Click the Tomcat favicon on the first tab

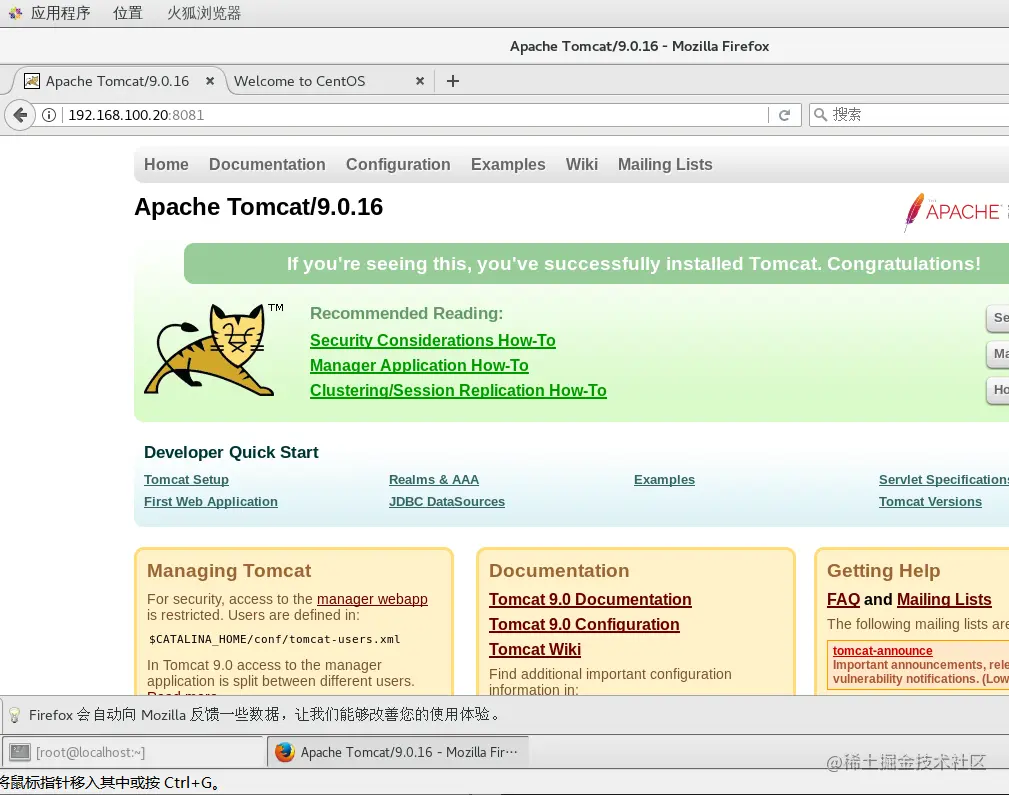[32, 81]
